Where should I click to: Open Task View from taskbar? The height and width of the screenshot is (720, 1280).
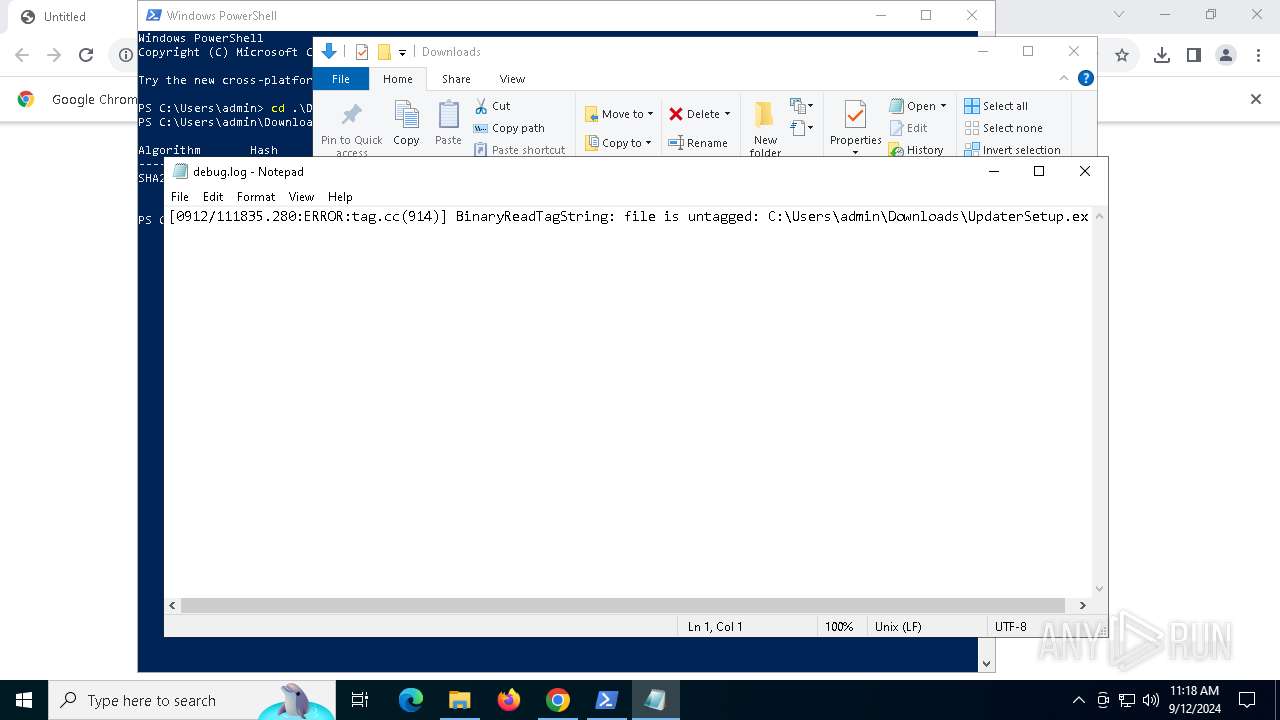(360, 700)
